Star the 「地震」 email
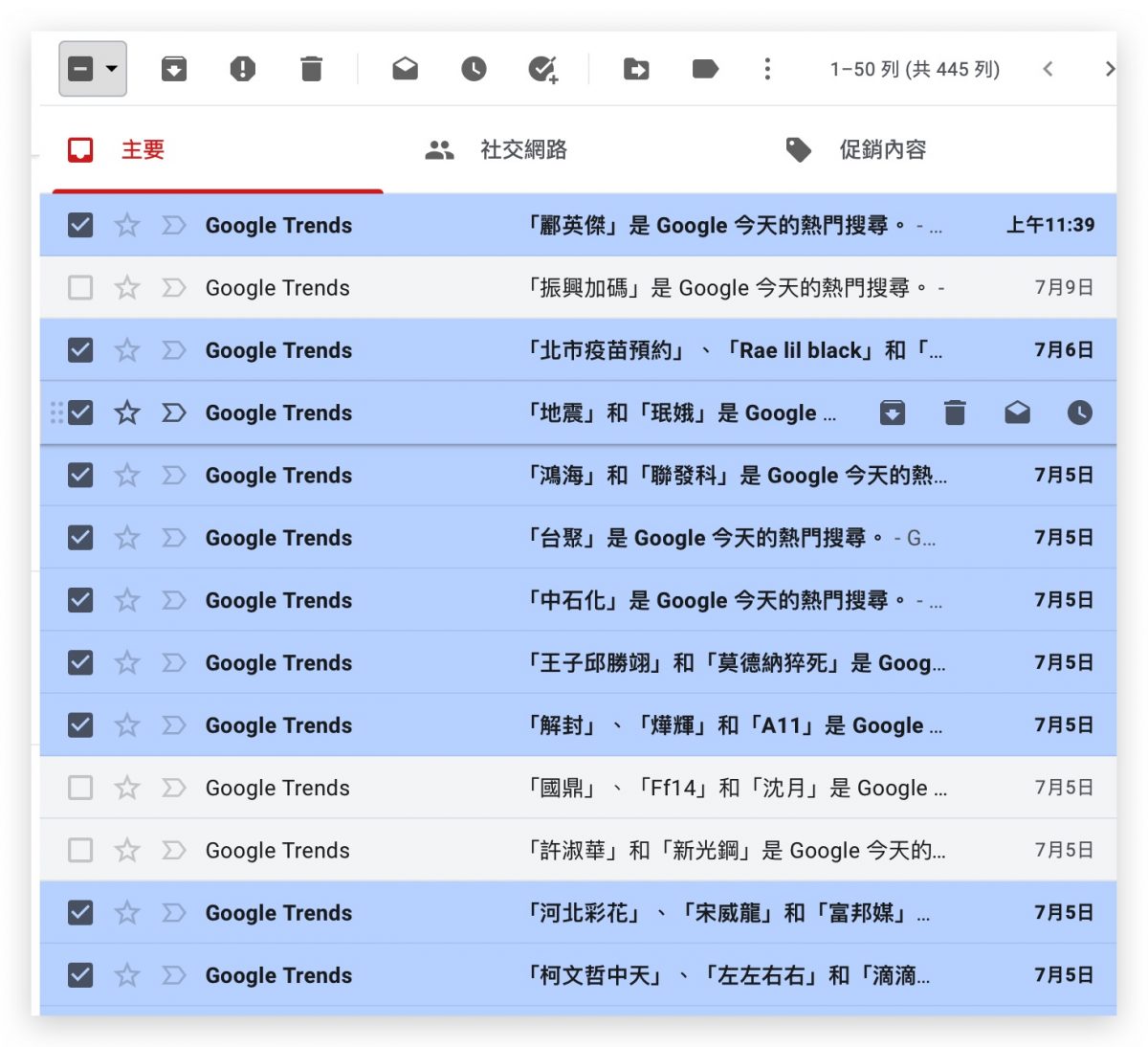Screen dimensions: 1148x1047 pyautogui.click(x=127, y=412)
